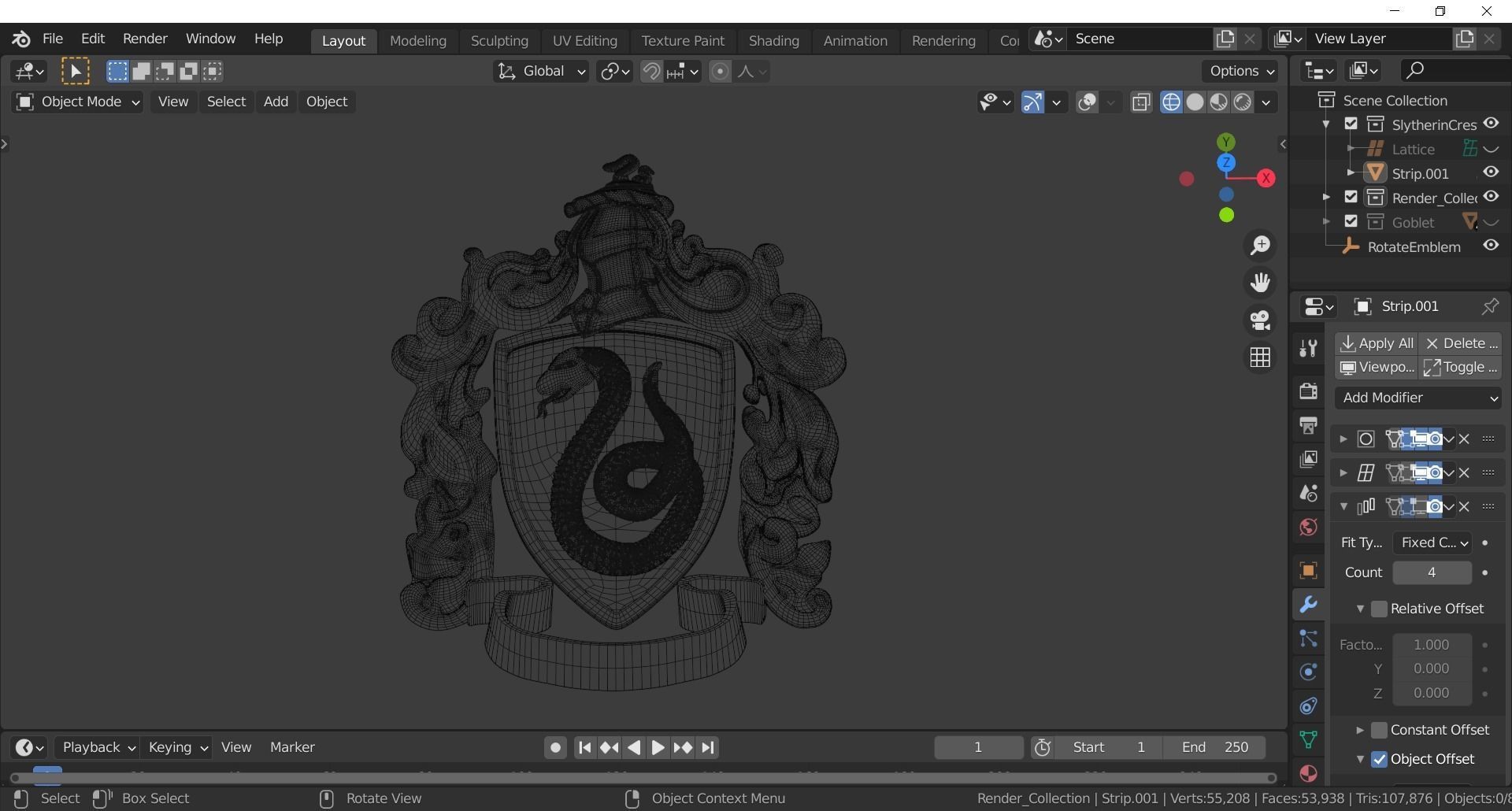Screen dimensions: 1512x811
Task: Open the Render properties tab
Action: point(1308,391)
